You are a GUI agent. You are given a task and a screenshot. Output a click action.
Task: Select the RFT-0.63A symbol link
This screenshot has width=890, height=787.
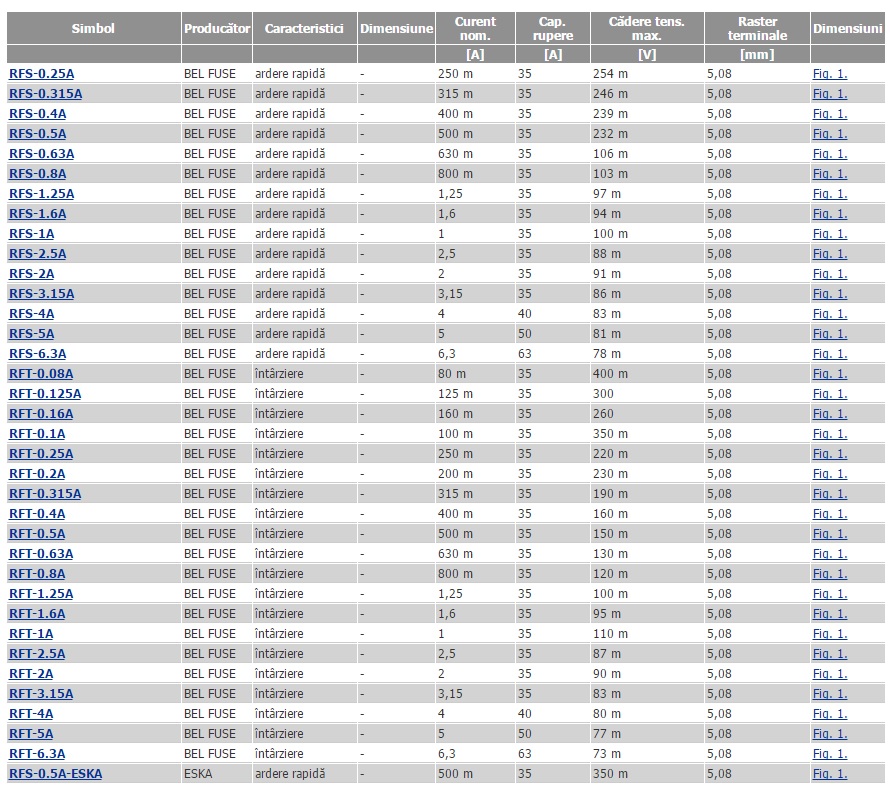pos(41,554)
